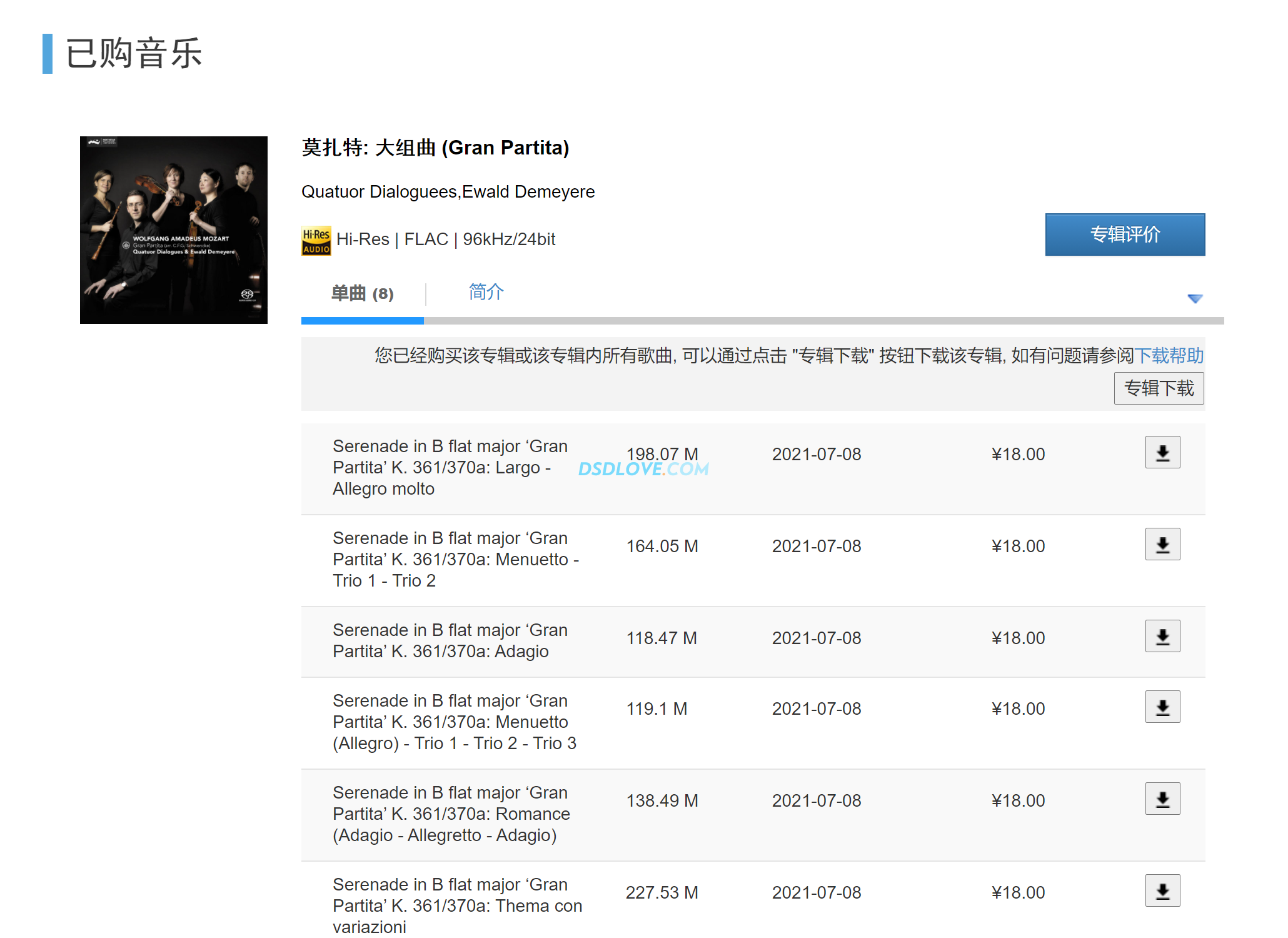Open the 下载帮助 link

pos(1169,356)
